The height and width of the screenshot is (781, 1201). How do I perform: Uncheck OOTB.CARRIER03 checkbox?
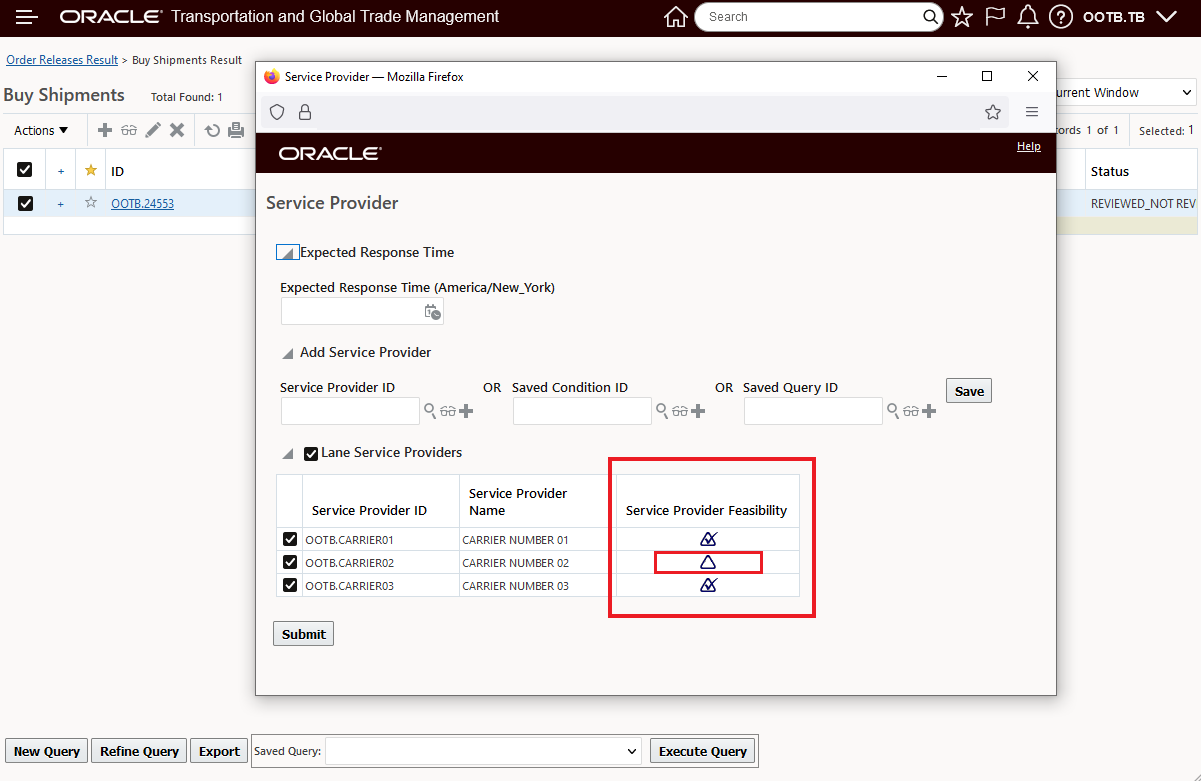[290, 585]
